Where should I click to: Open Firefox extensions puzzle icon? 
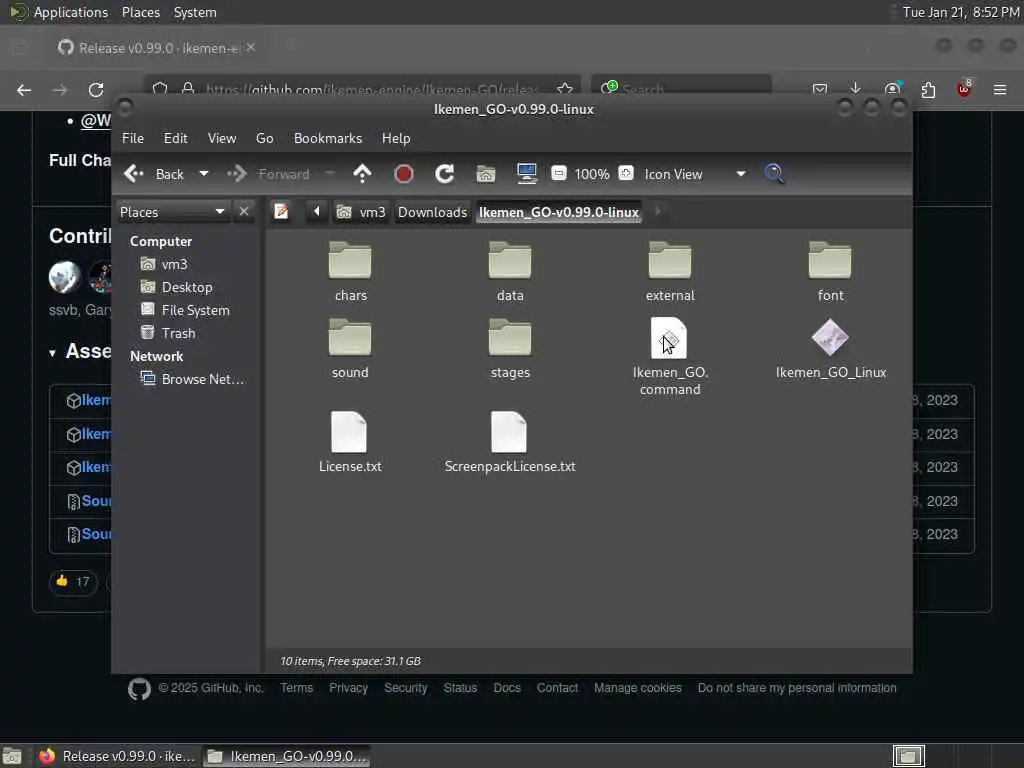click(x=928, y=89)
